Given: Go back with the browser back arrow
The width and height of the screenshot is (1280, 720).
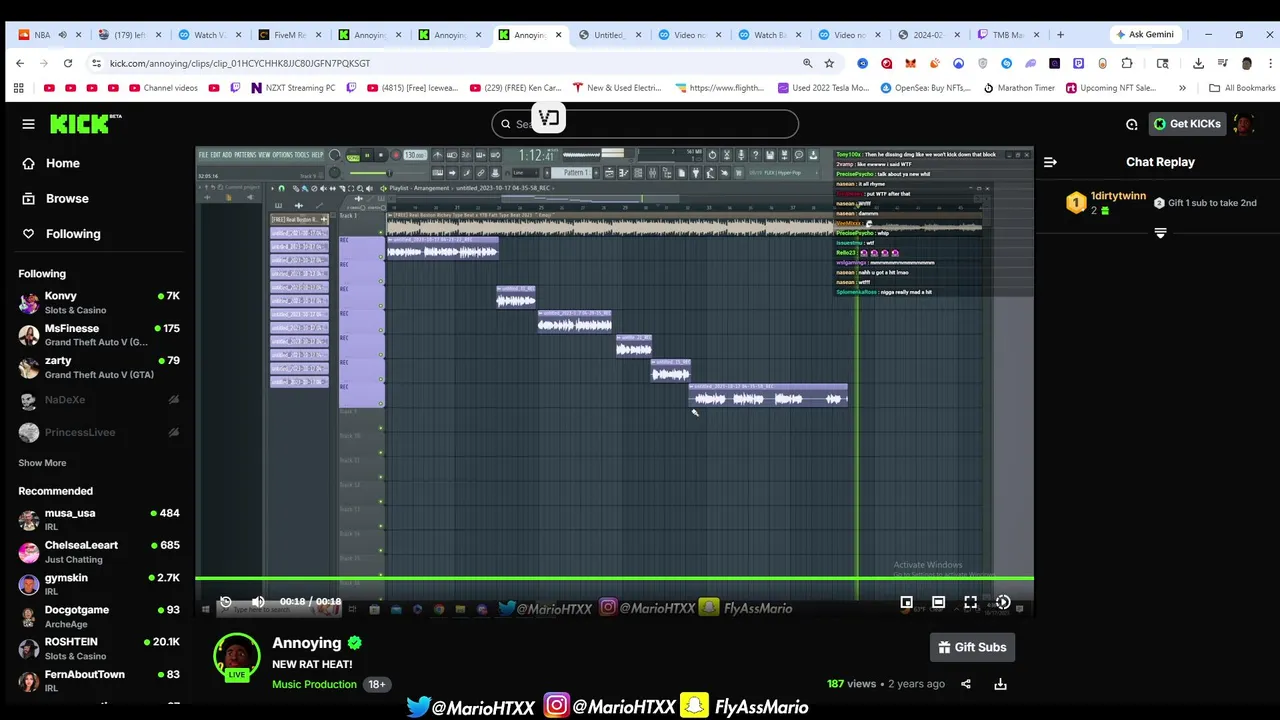Looking at the screenshot, I should click(x=20, y=63).
